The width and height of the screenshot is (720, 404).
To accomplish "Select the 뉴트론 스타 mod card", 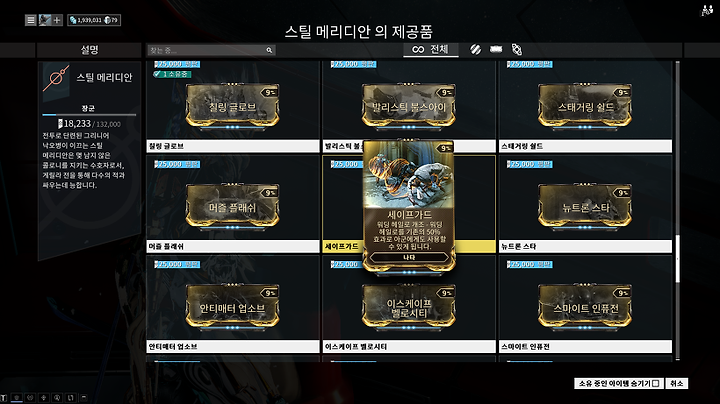I will tap(585, 206).
